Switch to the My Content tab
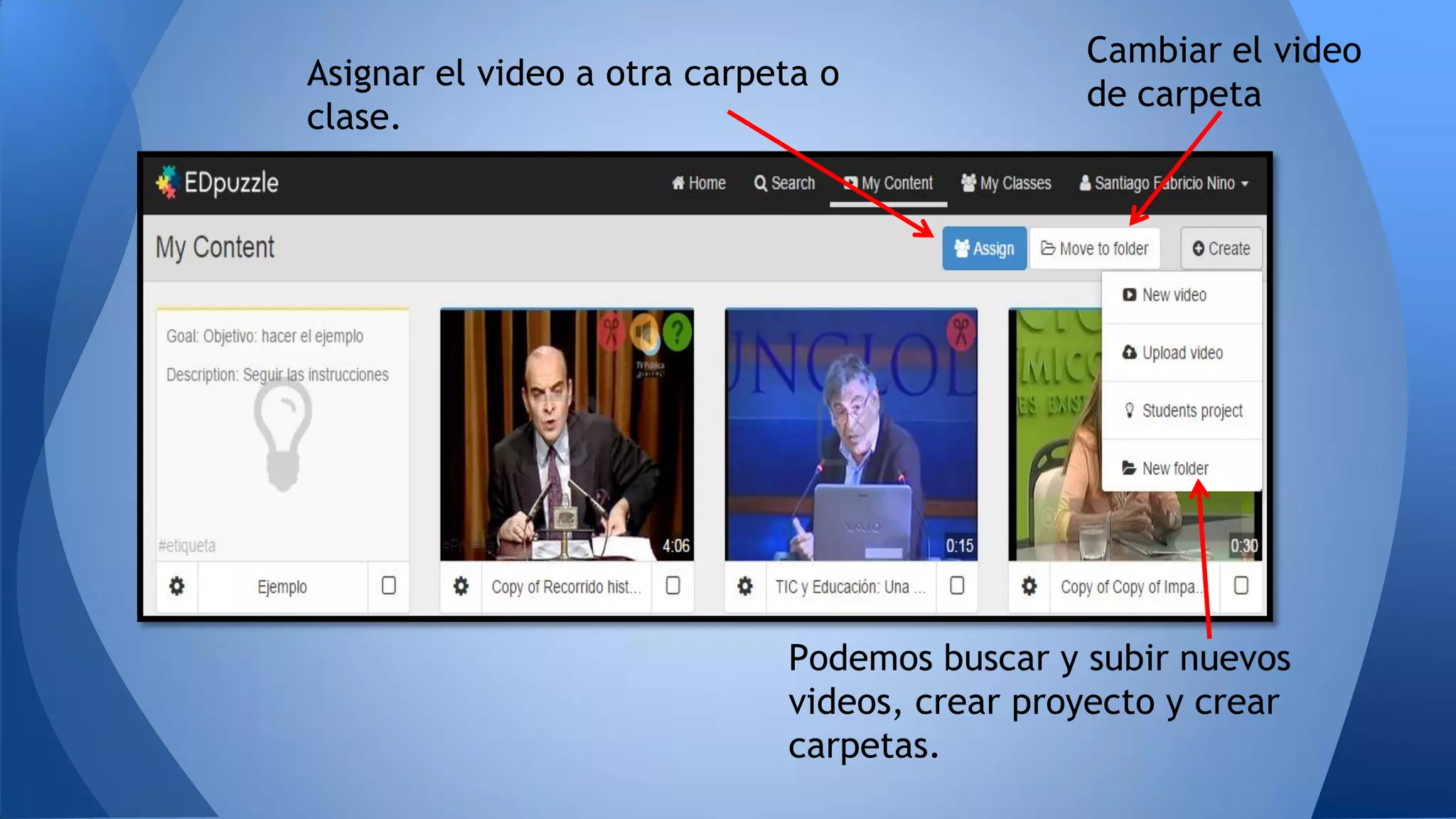Image resolution: width=1456 pixels, height=819 pixels. pyautogui.click(x=888, y=183)
